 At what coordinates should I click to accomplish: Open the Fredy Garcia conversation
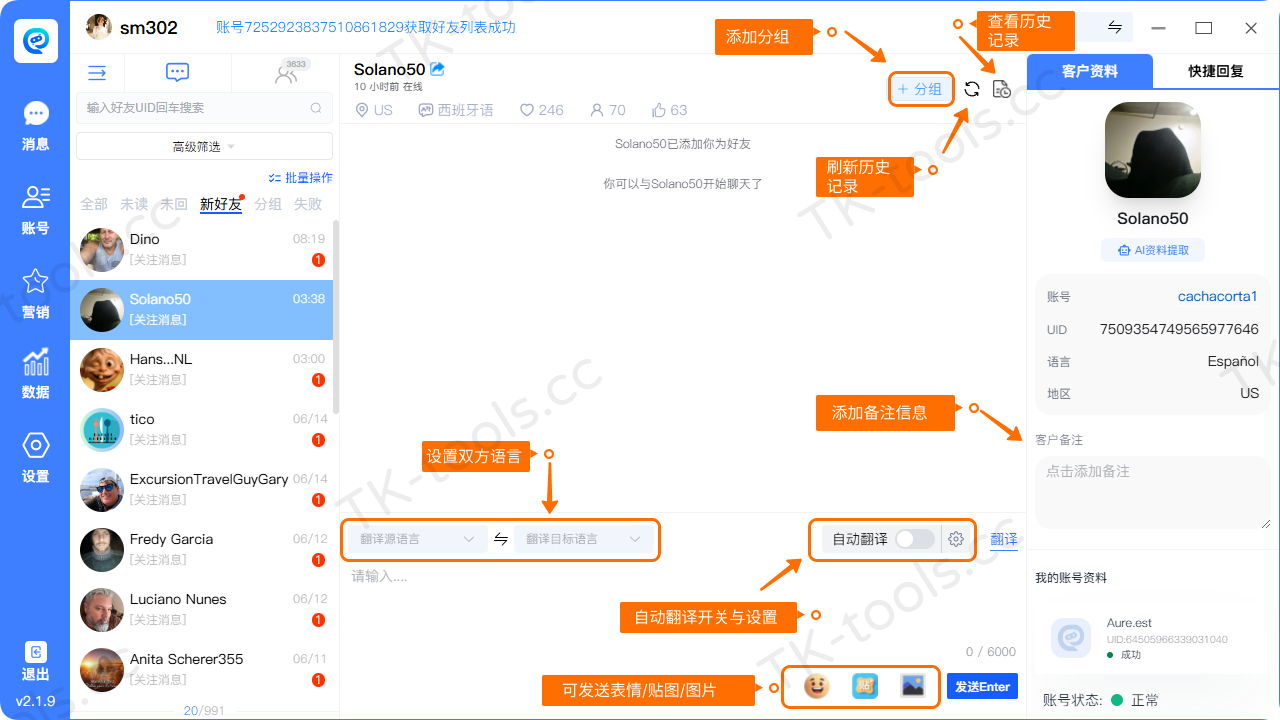(x=202, y=550)
